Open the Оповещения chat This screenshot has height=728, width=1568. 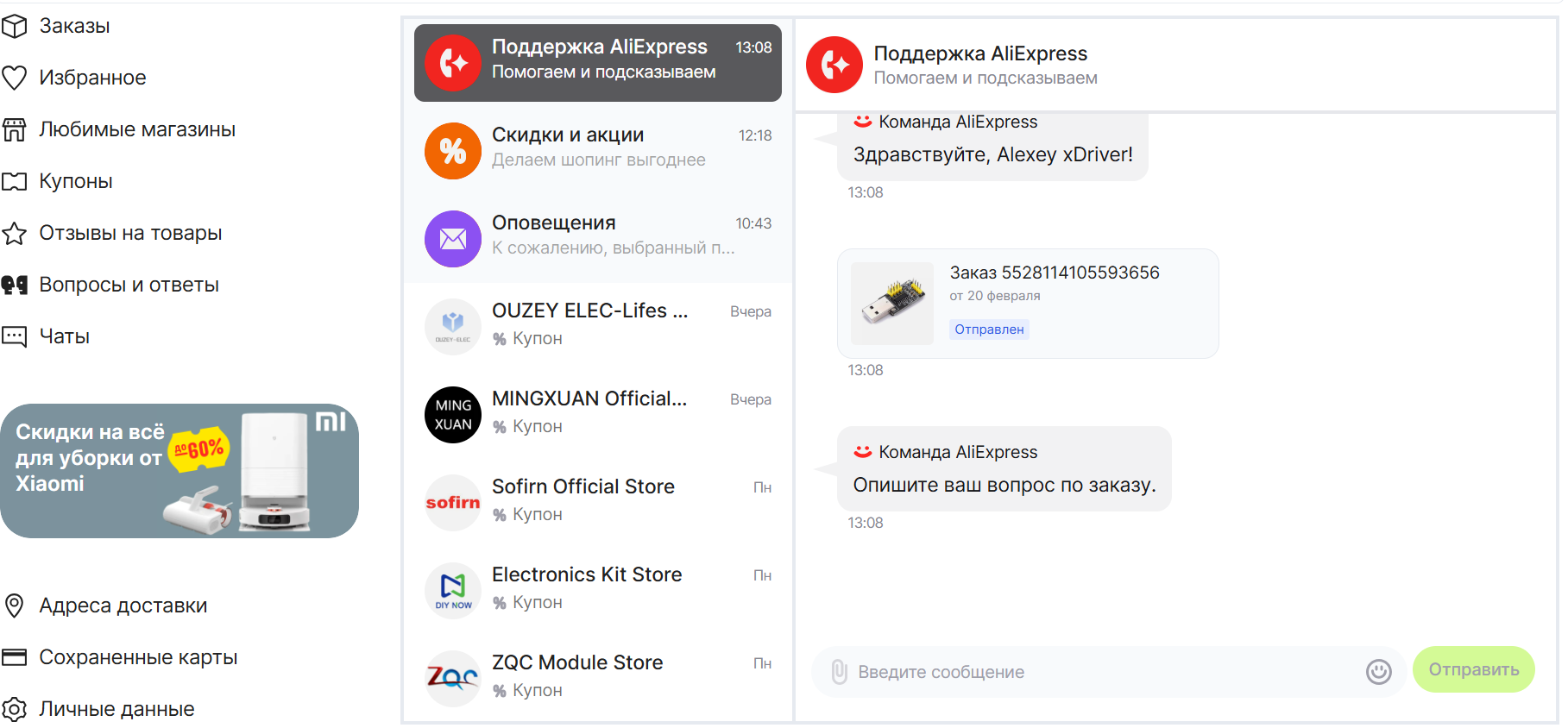(598, 239)
